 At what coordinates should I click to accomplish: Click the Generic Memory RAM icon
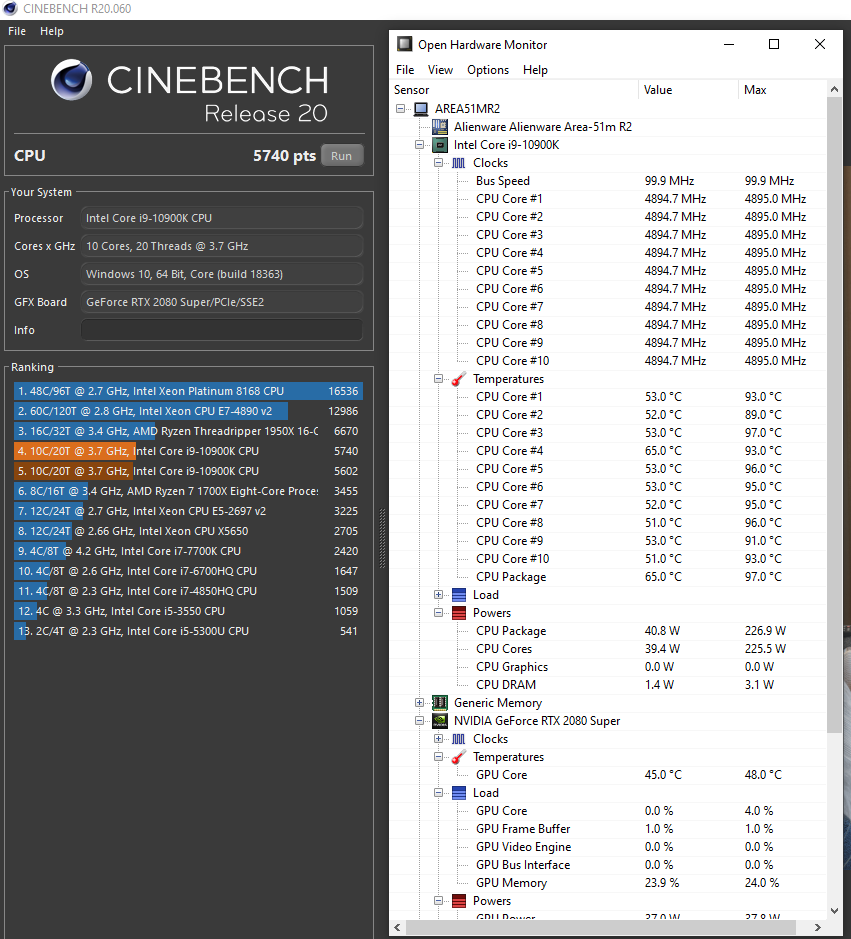point(440,702)
